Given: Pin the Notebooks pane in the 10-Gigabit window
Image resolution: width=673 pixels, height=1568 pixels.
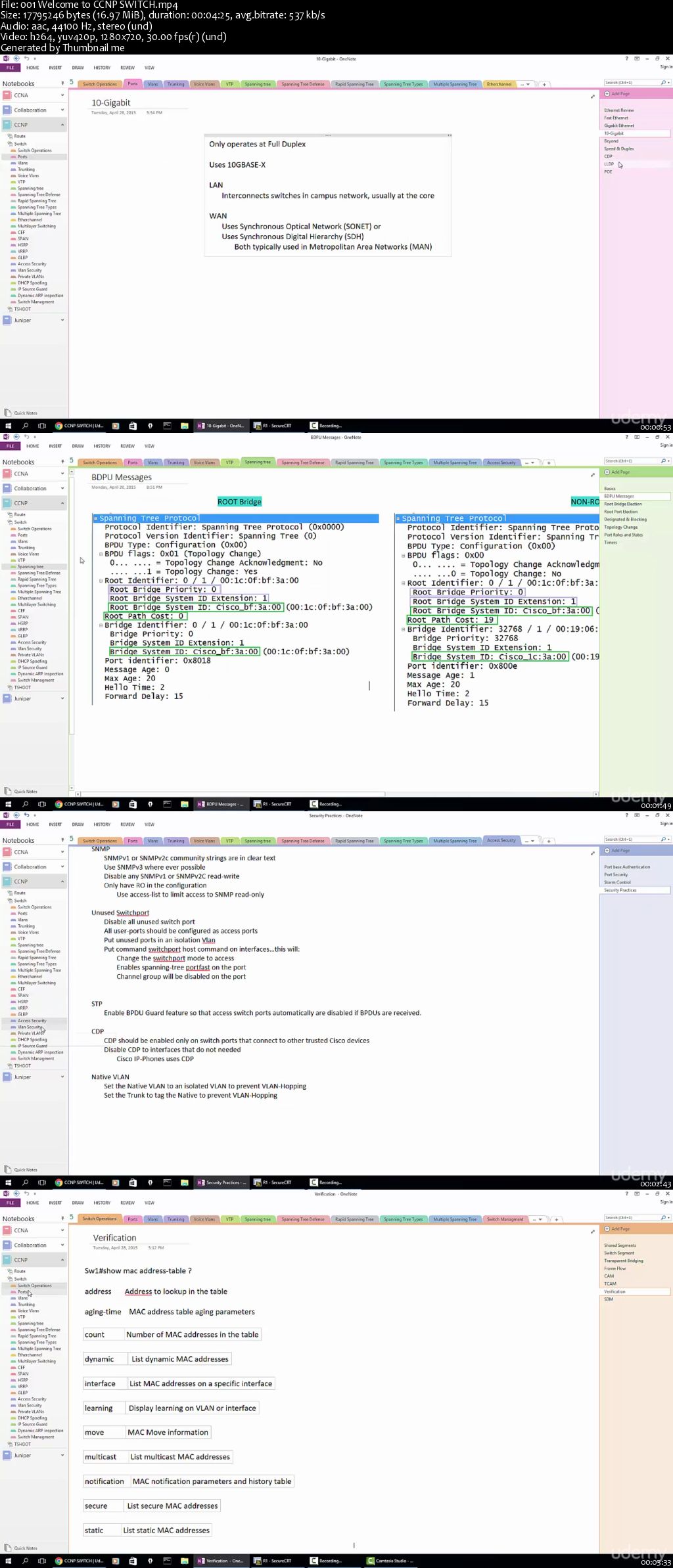Looking at the screenshot, I should click(x=63, y=83).
